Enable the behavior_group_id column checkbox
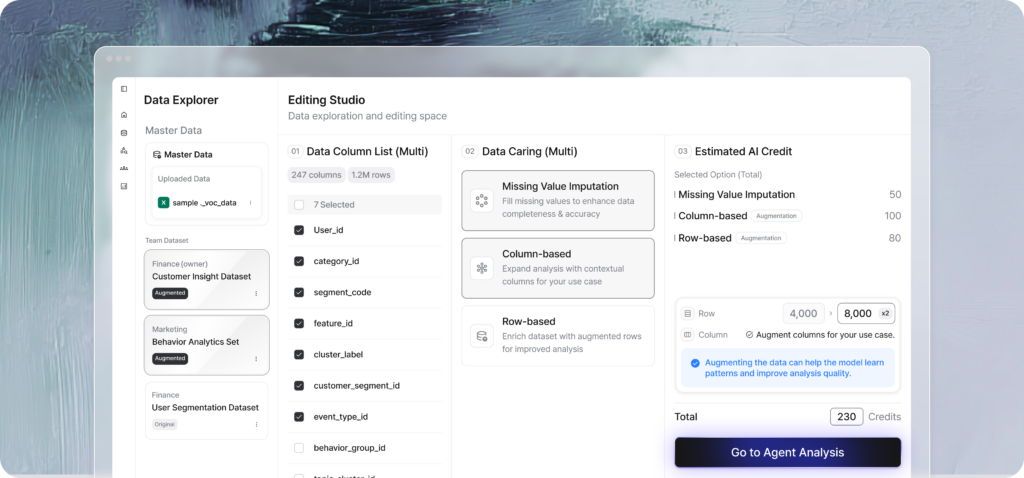The image size is (1024, 478). pos(299,448)
